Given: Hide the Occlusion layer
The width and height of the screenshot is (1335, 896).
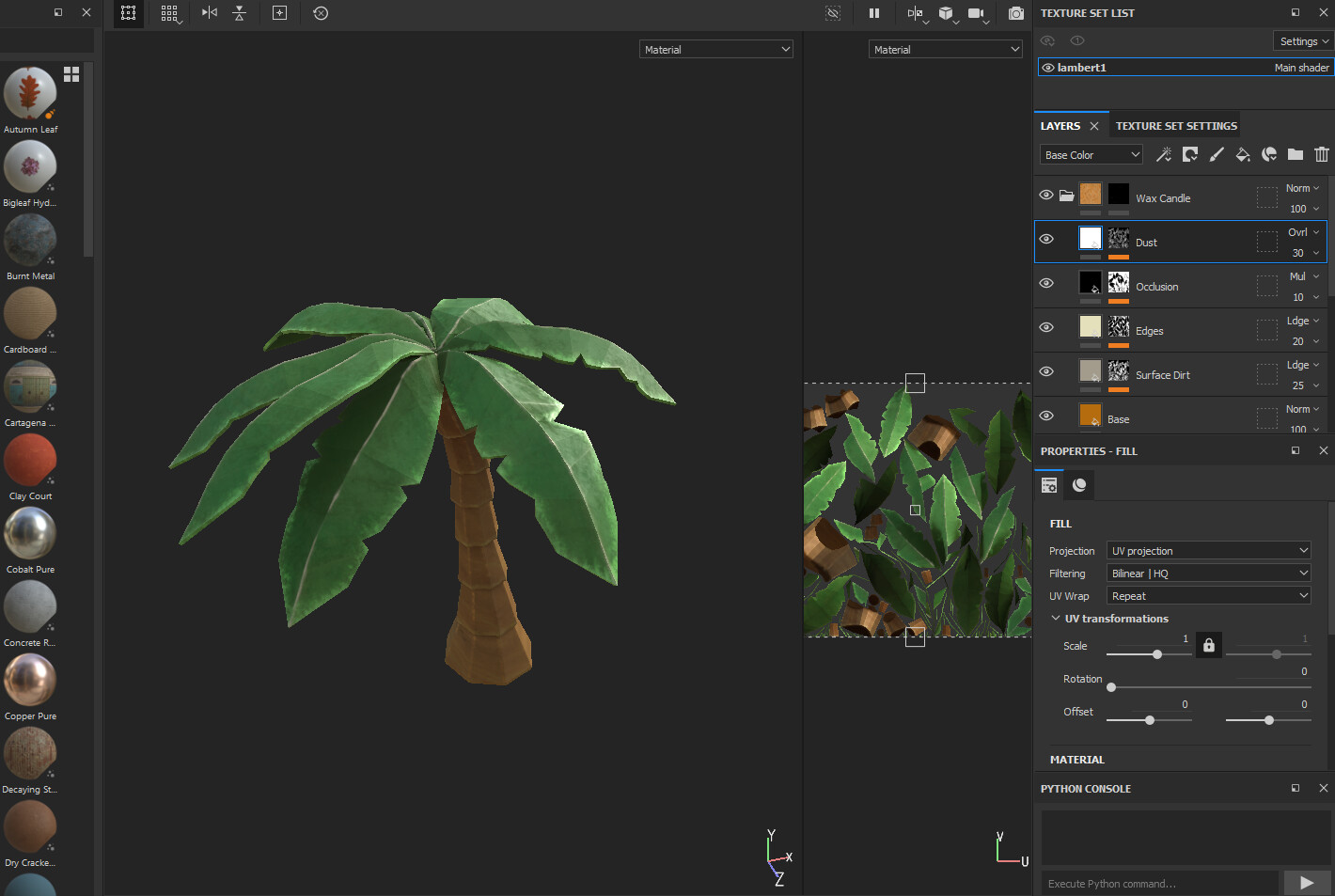Looking at the screenshot, I should click(1046, 284).
